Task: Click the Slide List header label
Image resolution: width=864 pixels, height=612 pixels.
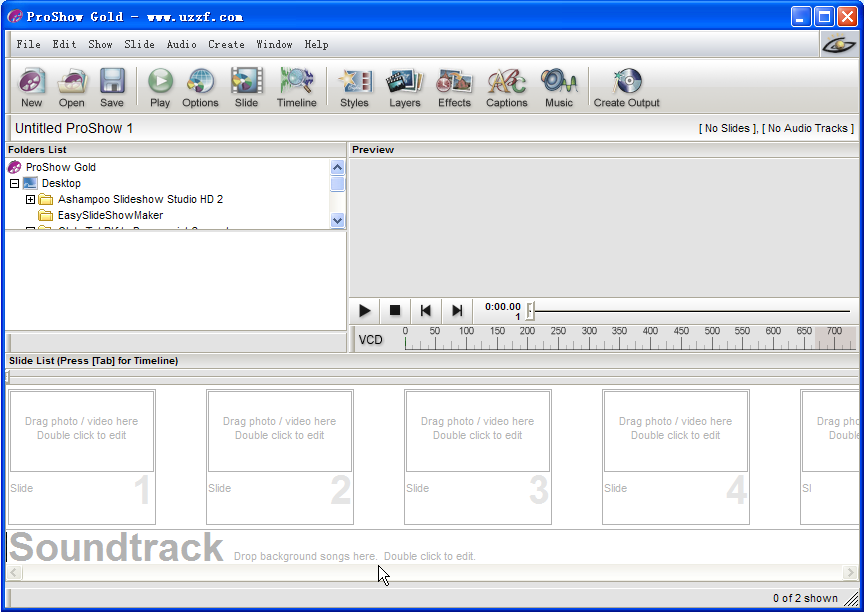Action: click(93, 361)
